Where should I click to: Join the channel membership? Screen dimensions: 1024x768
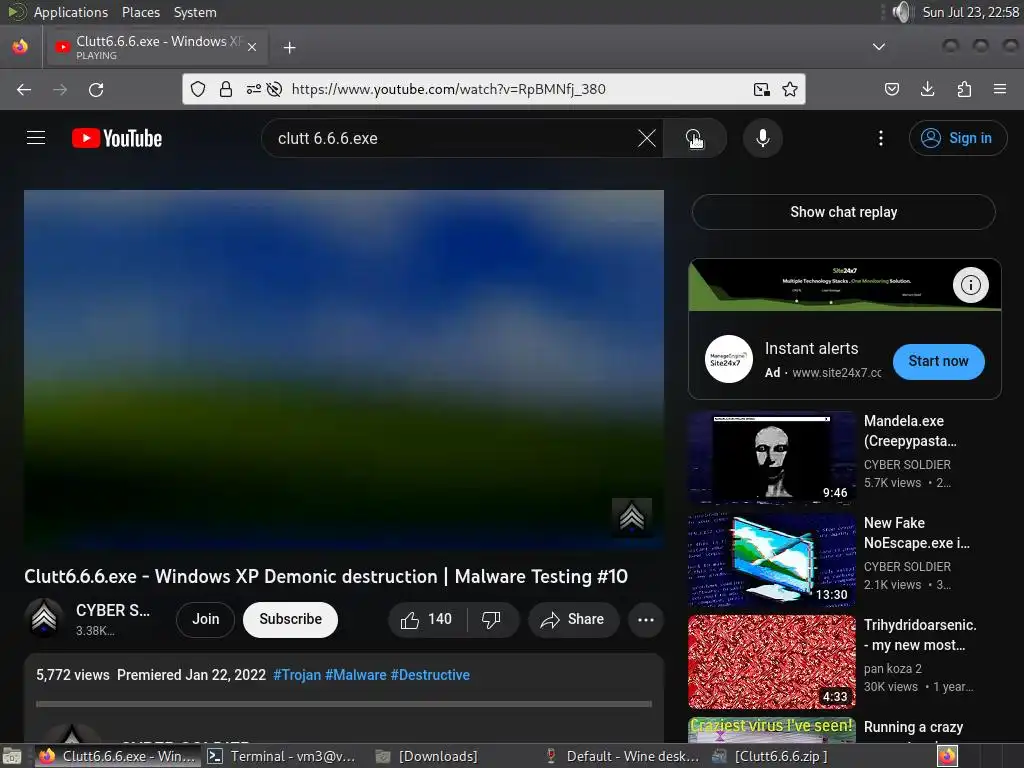205,619
